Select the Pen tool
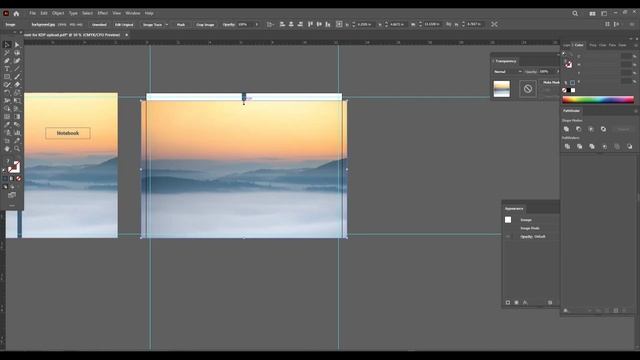The width and height of the screenshot is (640, 360). click(x=7, y=60)
